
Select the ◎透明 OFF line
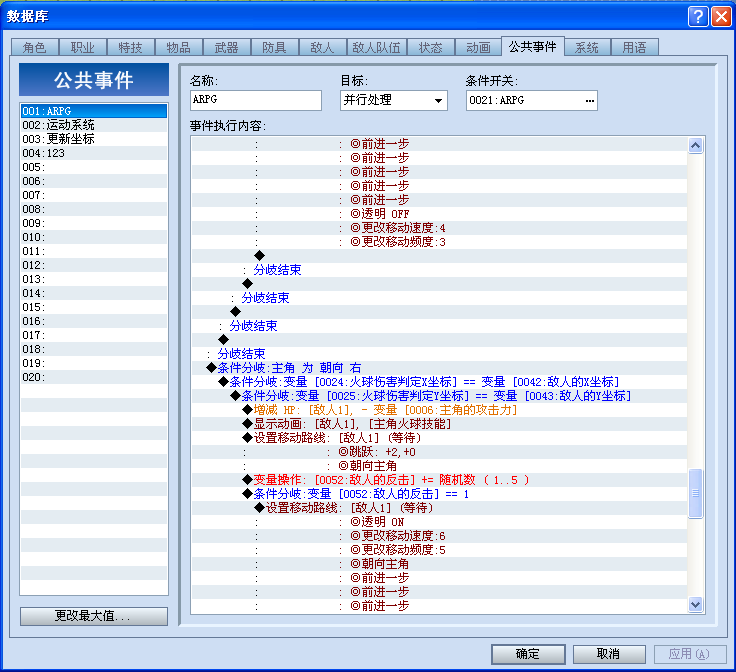[x=439, y=214]
